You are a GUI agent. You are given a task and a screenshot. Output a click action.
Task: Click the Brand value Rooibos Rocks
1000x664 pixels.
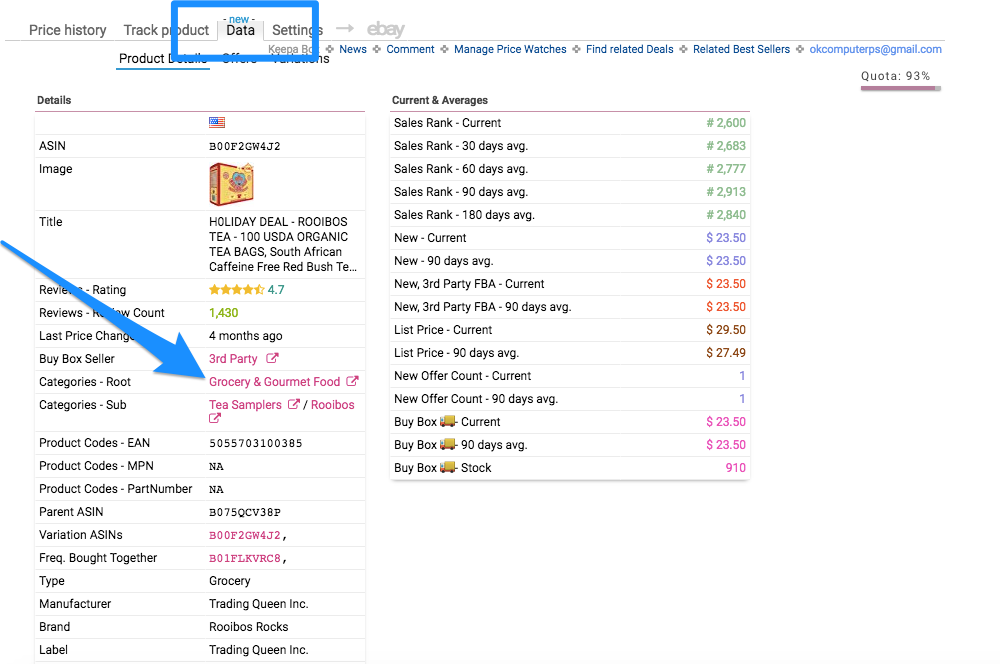[x=249, y=626]
